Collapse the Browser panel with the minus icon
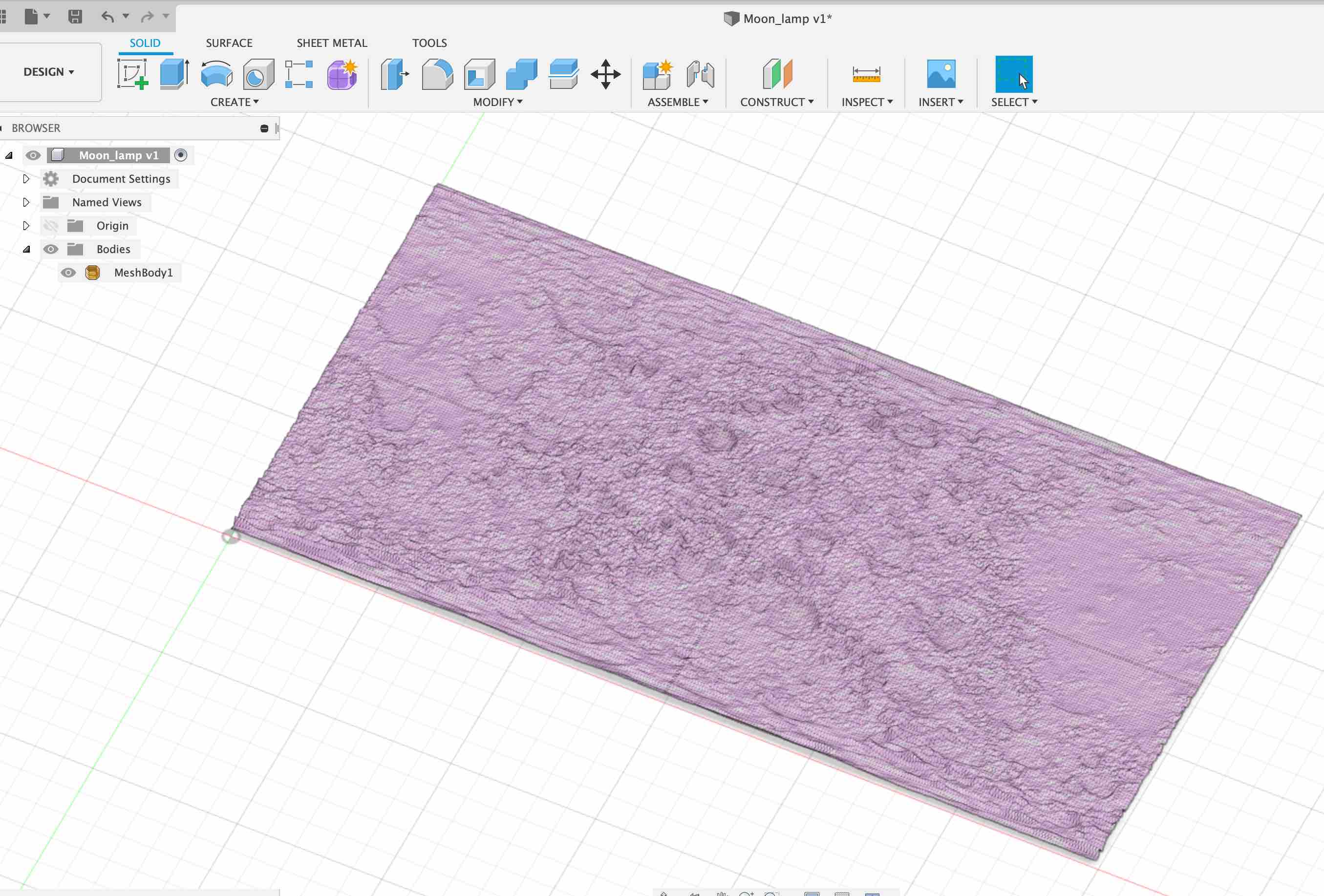The image size is (1324, 896). click(x=264, y=128)
